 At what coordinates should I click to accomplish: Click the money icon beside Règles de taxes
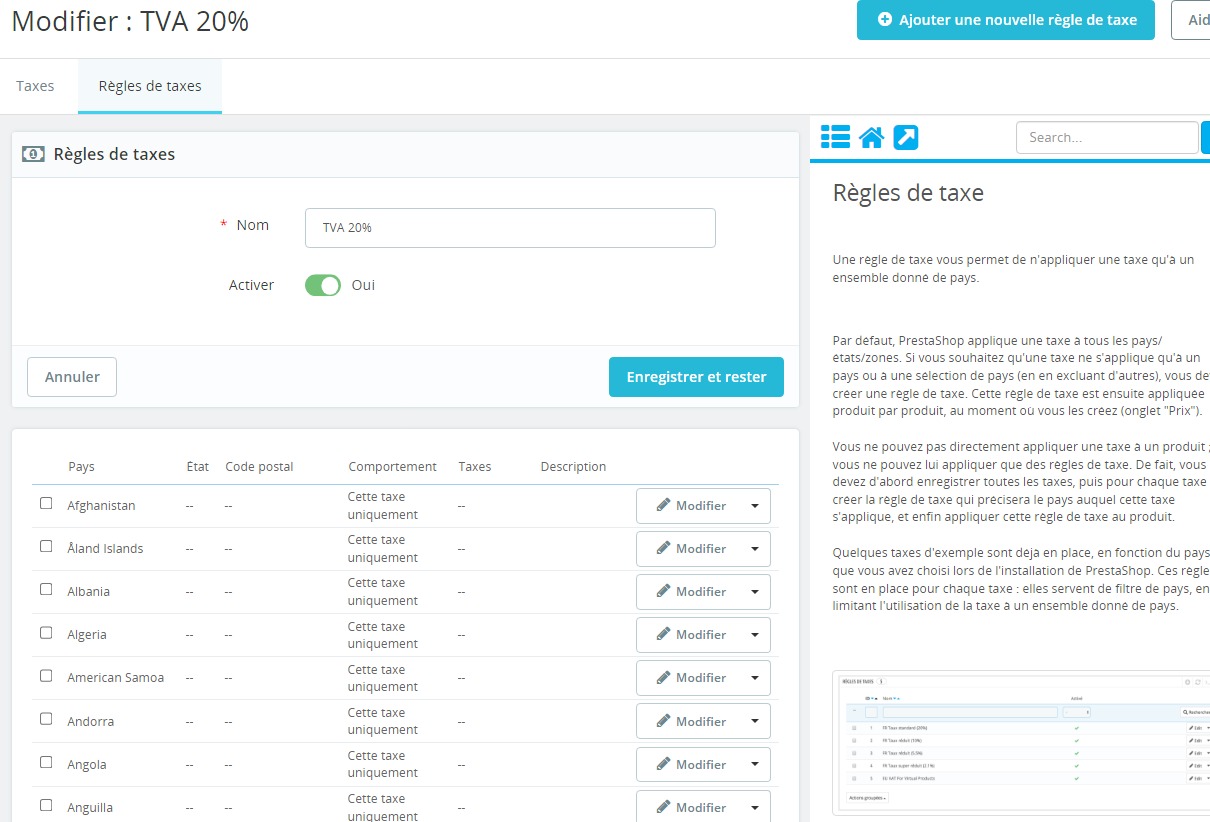pos(33,154)
